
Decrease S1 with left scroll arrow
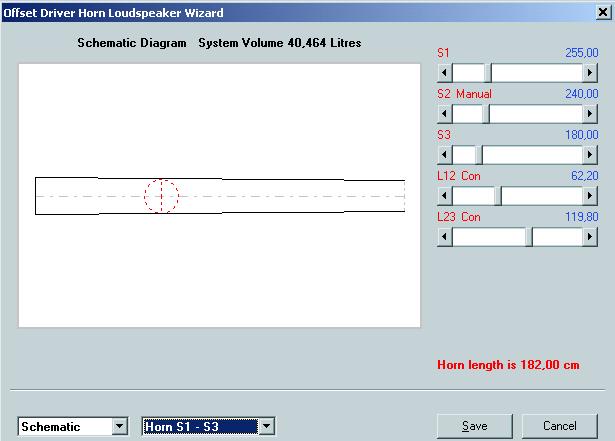[444, 73]
